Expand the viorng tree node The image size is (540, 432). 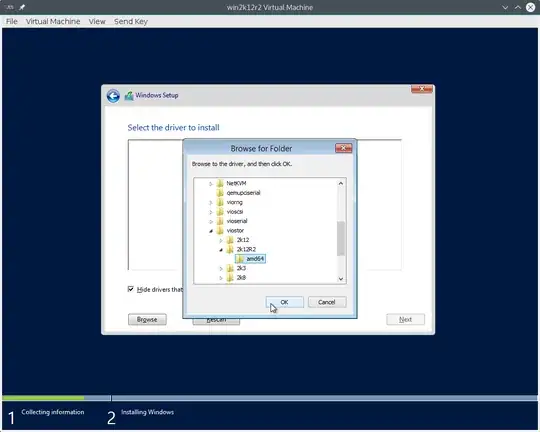[211, 203]
